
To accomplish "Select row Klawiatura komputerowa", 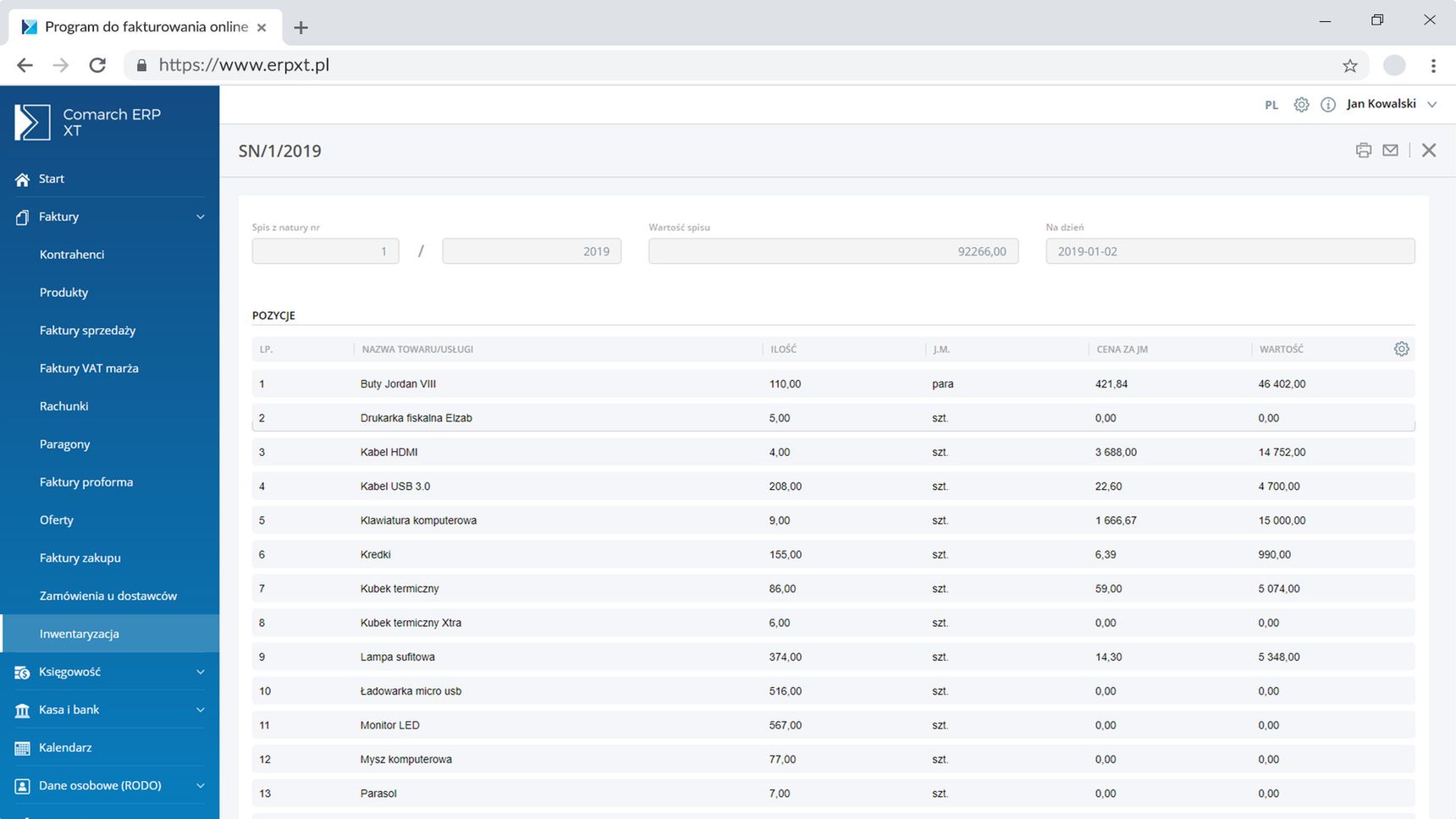I will click(833, 520).
